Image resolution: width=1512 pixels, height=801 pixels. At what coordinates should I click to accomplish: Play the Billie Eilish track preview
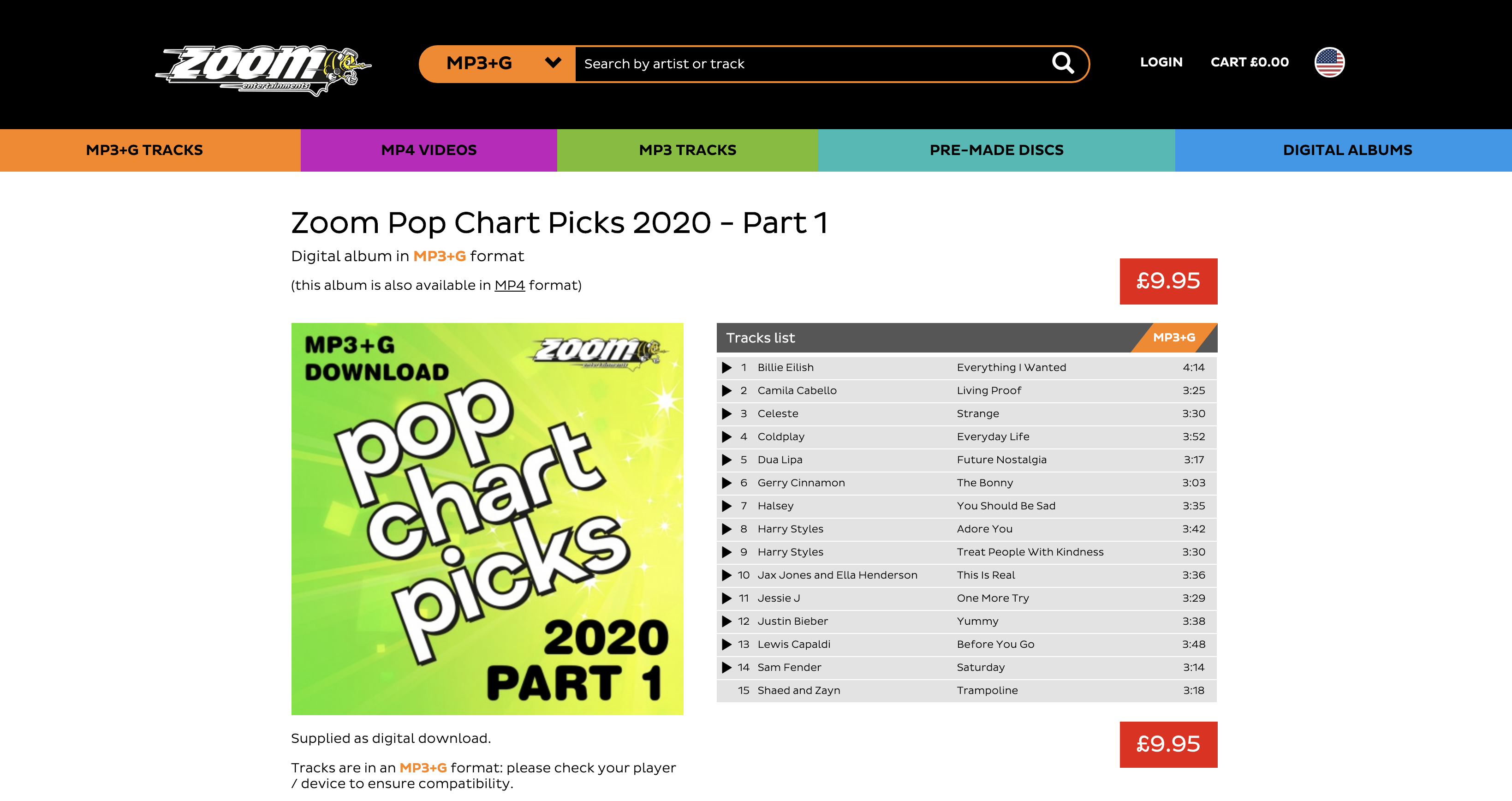[x=726, y=368]
